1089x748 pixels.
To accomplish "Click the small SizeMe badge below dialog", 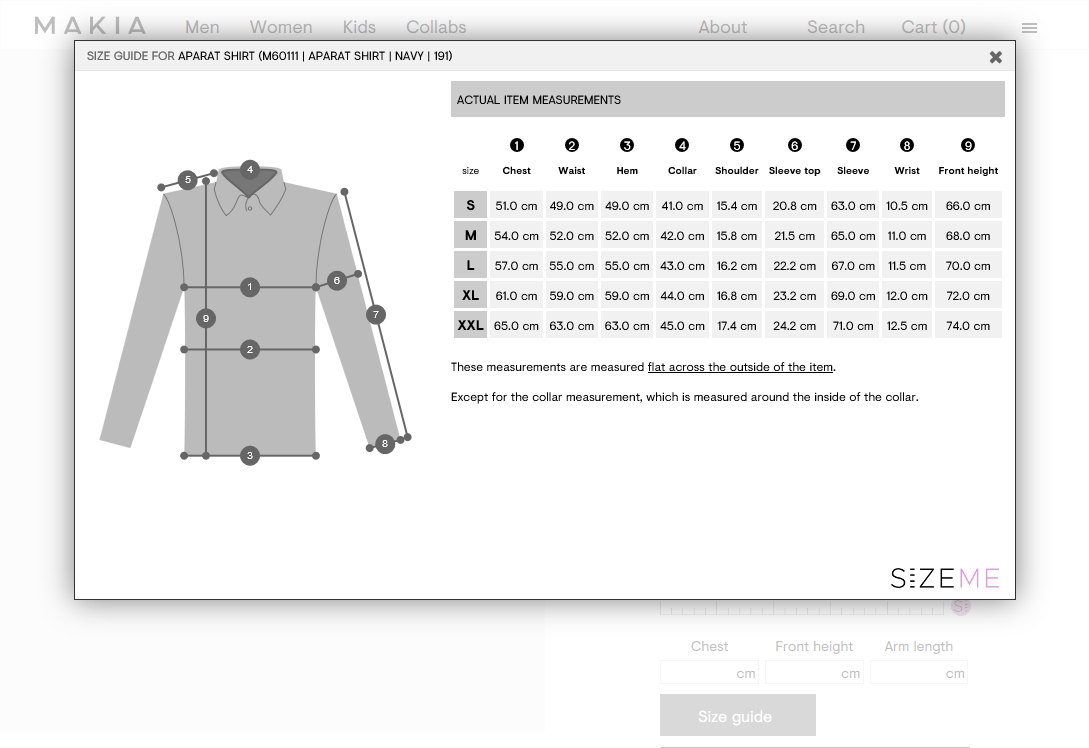I will tap(961, 607).
